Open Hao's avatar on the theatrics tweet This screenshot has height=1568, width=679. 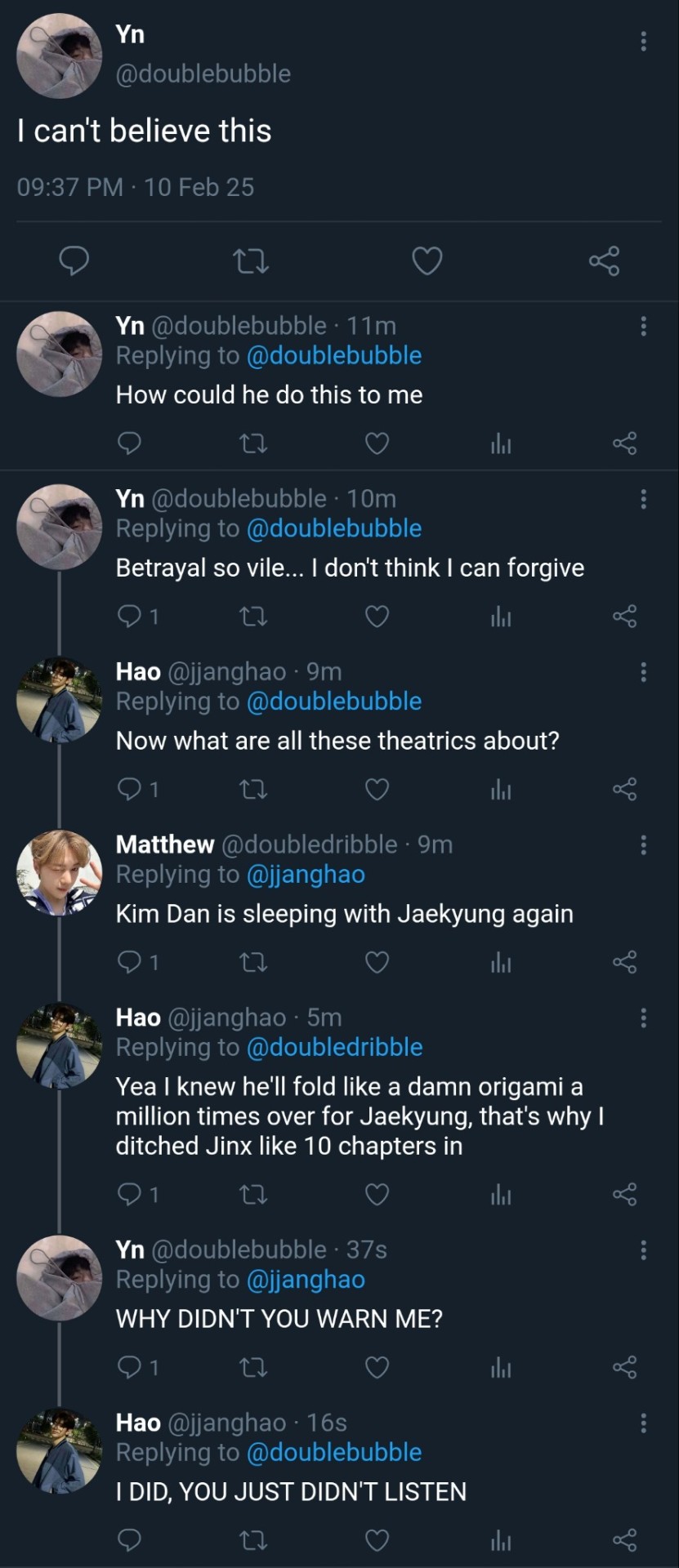click(60, 700)
